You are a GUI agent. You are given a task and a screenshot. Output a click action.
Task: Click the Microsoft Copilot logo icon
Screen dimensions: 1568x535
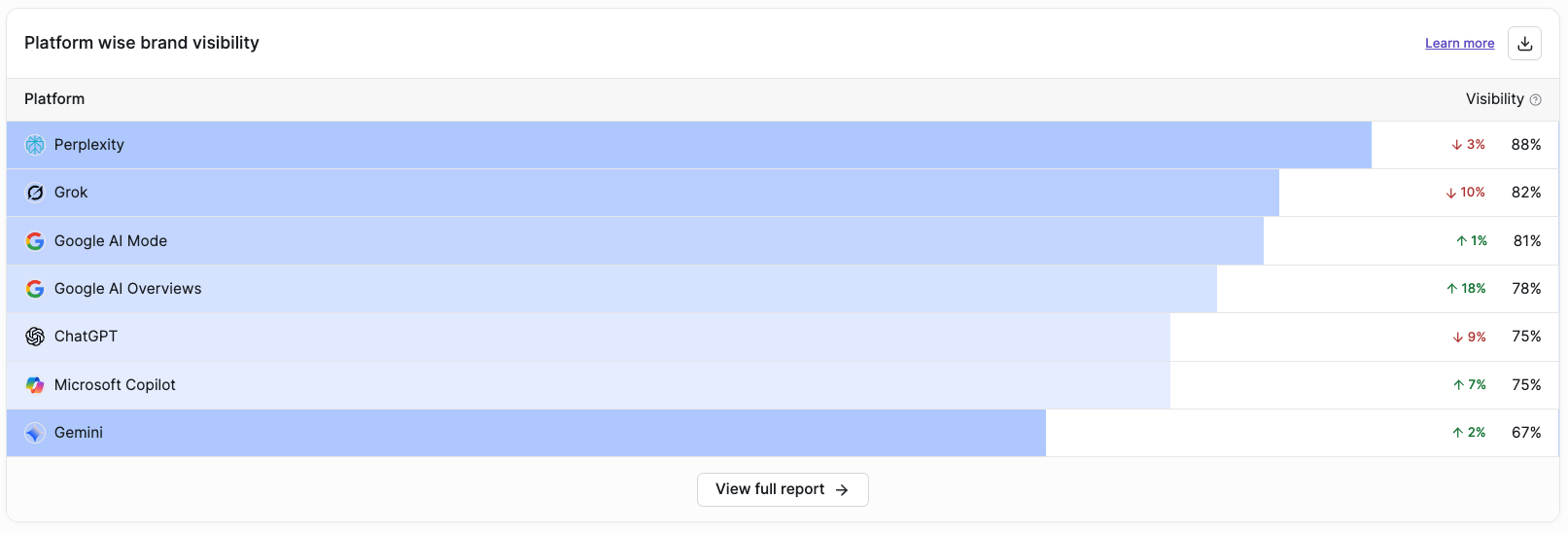[35, 385]
